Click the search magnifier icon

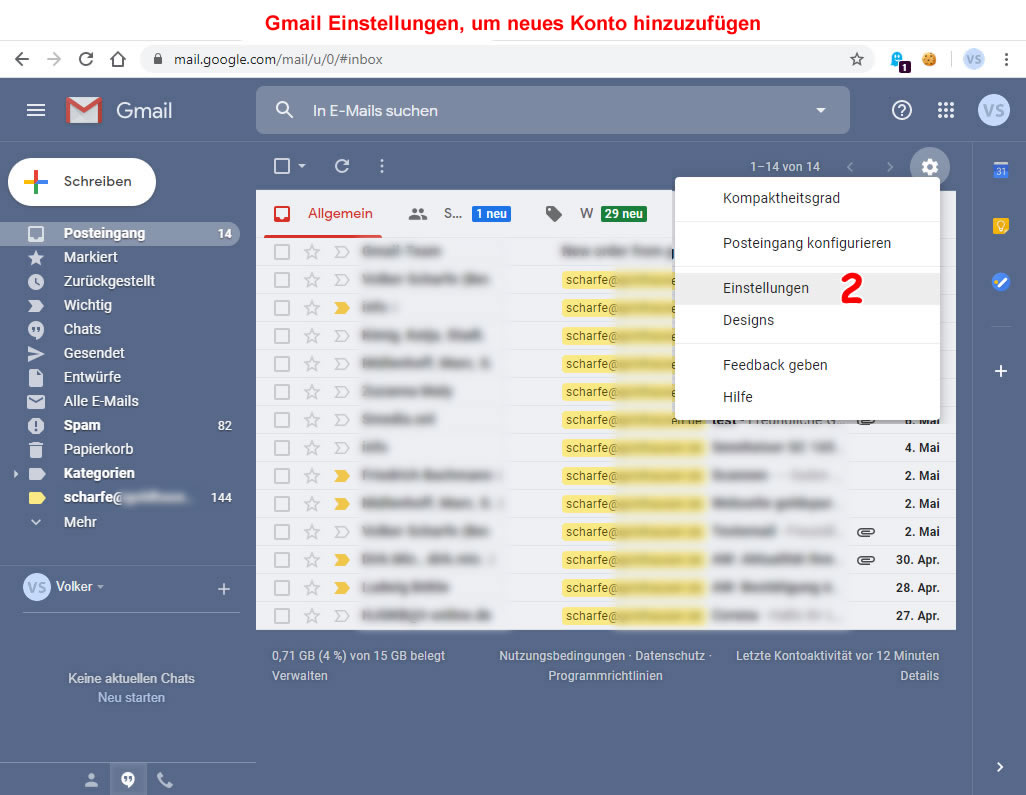point(284,110)
